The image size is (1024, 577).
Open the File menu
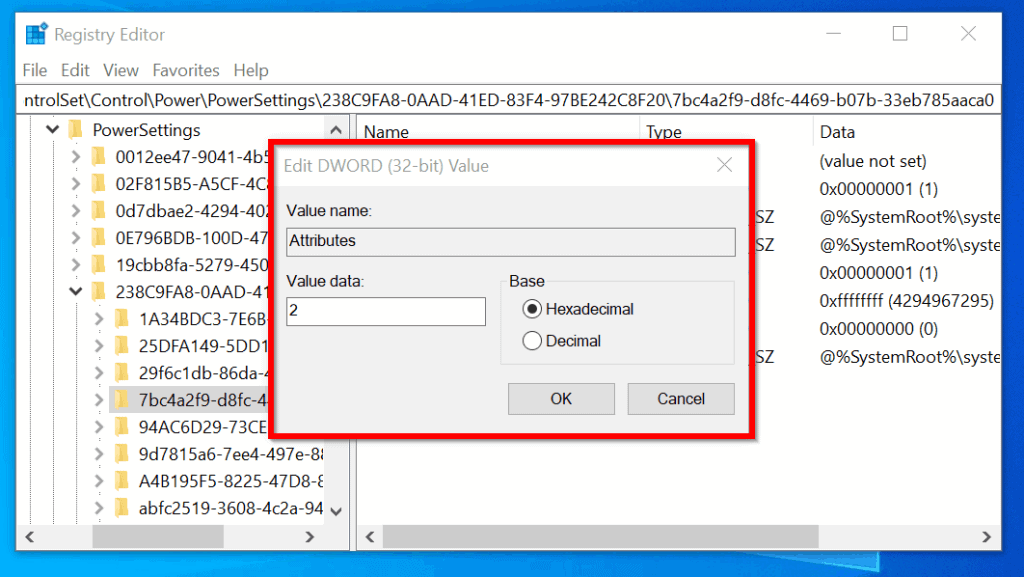pyautogui.click(x=35, y=70)
